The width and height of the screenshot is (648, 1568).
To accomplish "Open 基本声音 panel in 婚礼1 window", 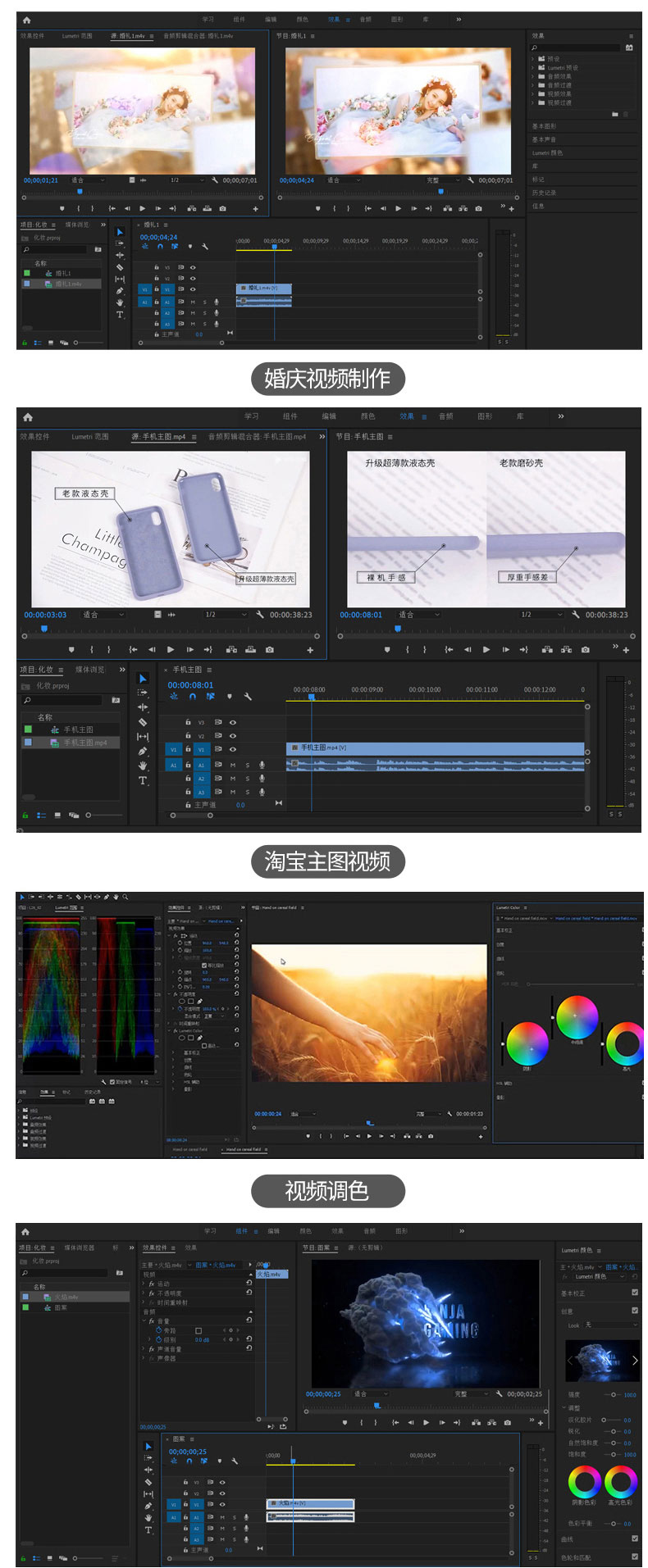I will [x=544, y=139].
